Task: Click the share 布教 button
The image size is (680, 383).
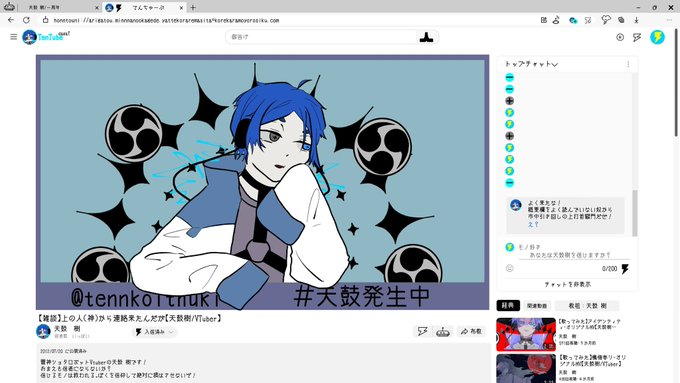Action: (471, 332)
